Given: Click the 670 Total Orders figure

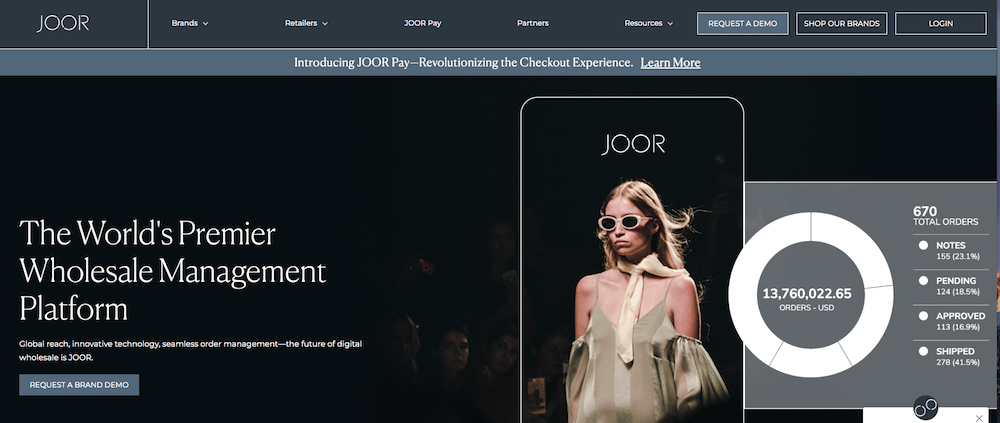Looking at the screenshot, I should coord(945,216).
